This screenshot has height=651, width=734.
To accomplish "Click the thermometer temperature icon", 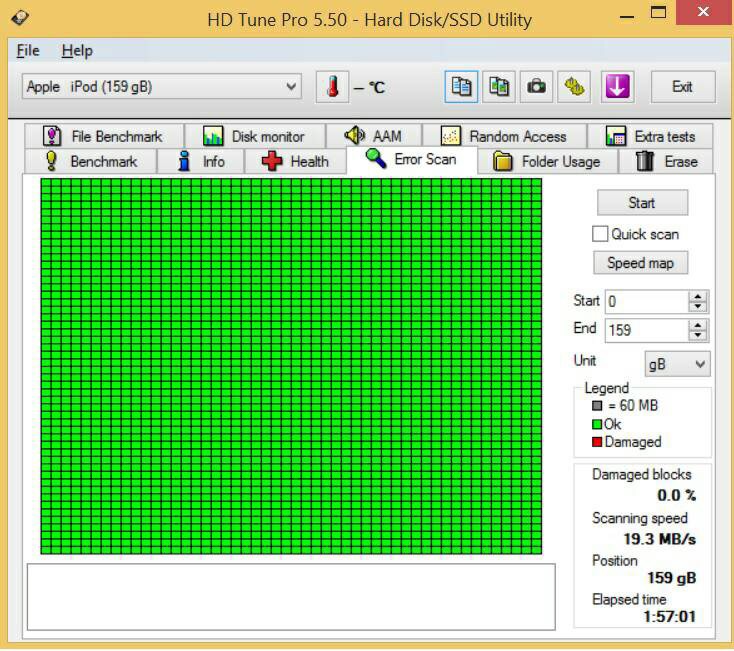I will [x=332, y=87].
